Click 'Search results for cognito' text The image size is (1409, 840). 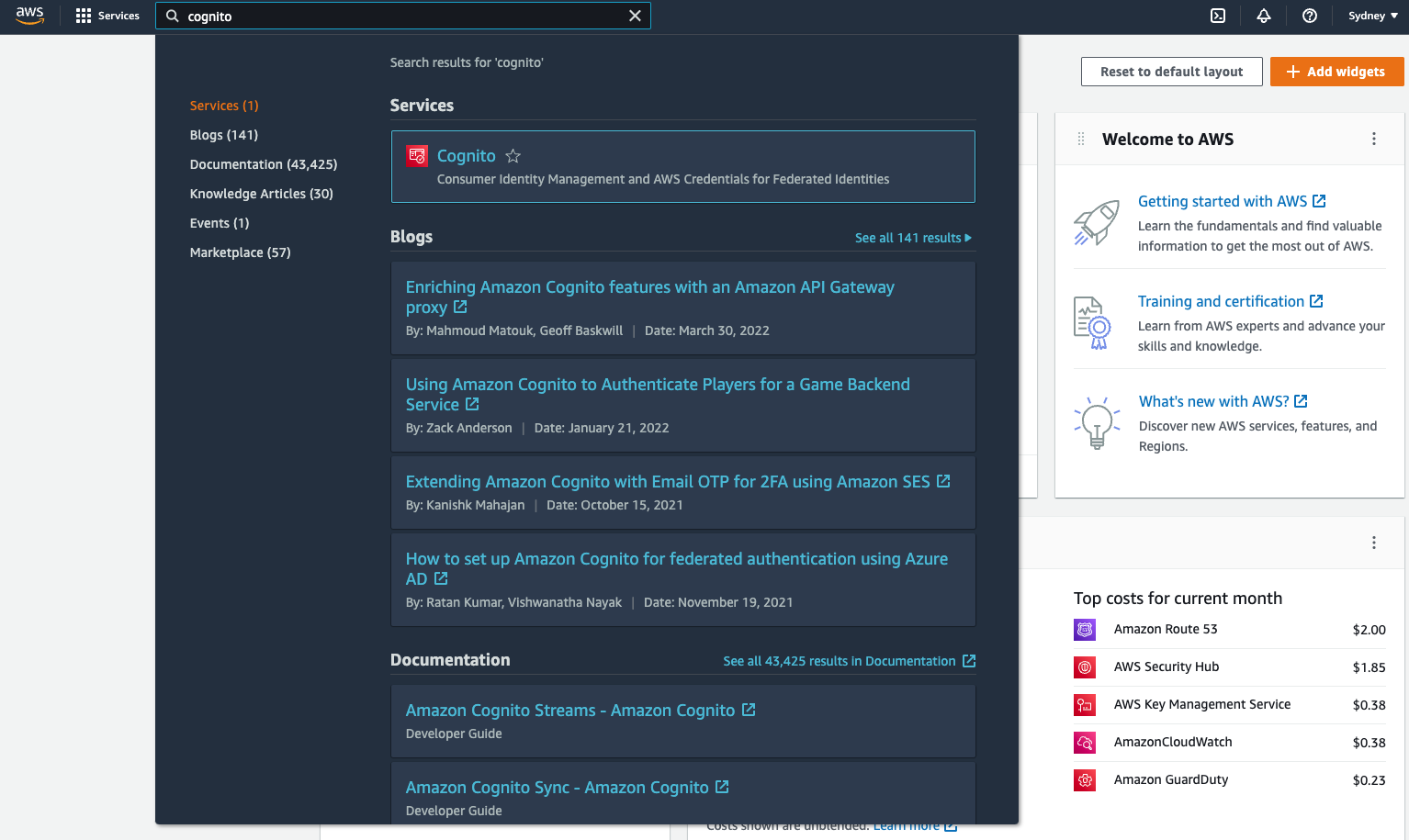coord(467,62)
